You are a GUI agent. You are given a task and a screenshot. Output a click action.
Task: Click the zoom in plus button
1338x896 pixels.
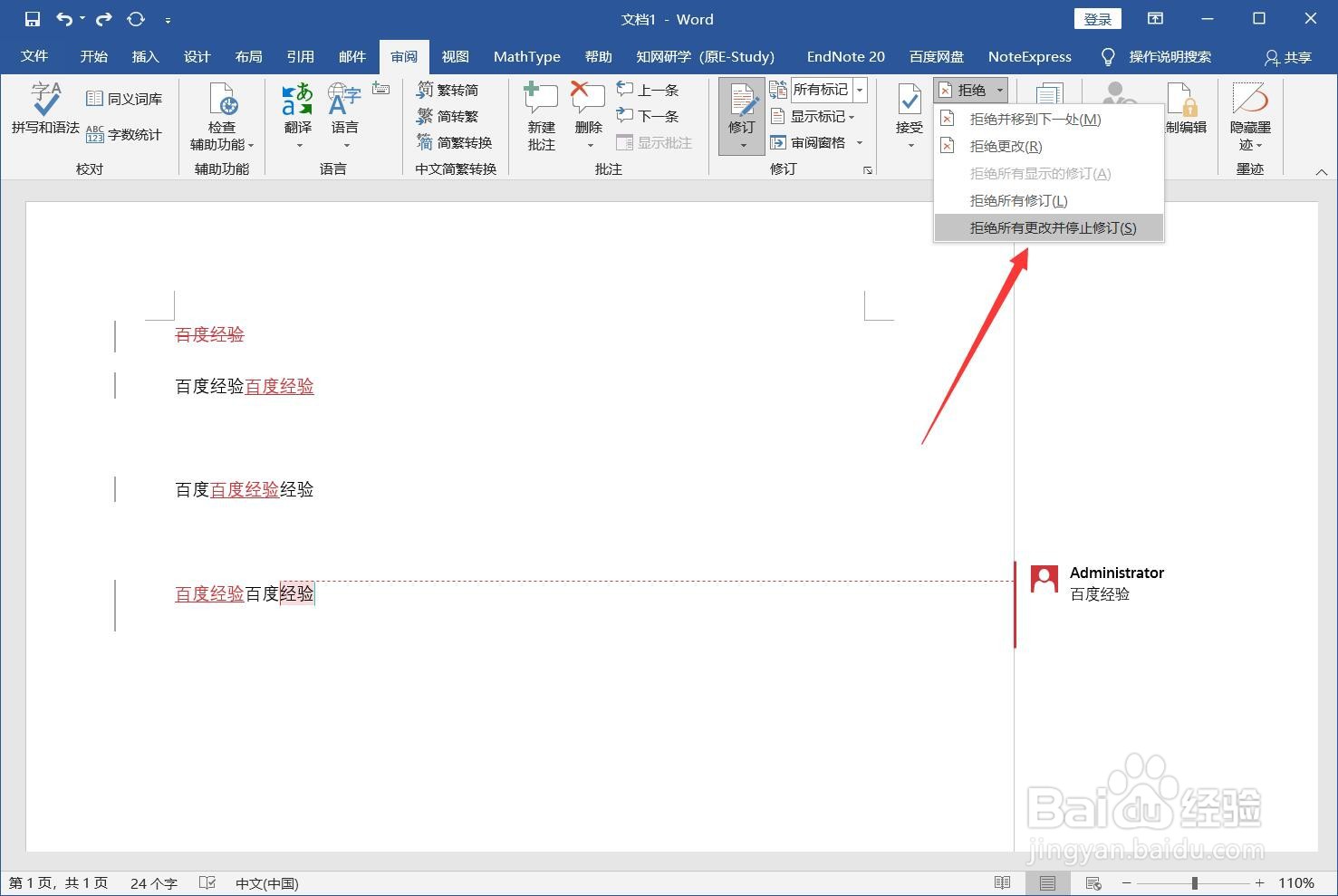1259,883
